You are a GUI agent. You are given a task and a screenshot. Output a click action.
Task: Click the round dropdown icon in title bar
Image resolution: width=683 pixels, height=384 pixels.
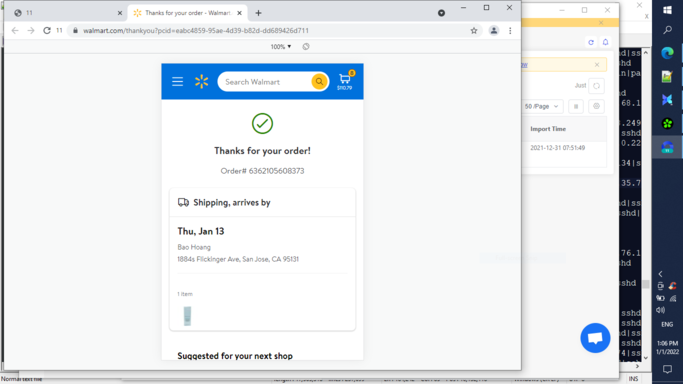[441, 13]
